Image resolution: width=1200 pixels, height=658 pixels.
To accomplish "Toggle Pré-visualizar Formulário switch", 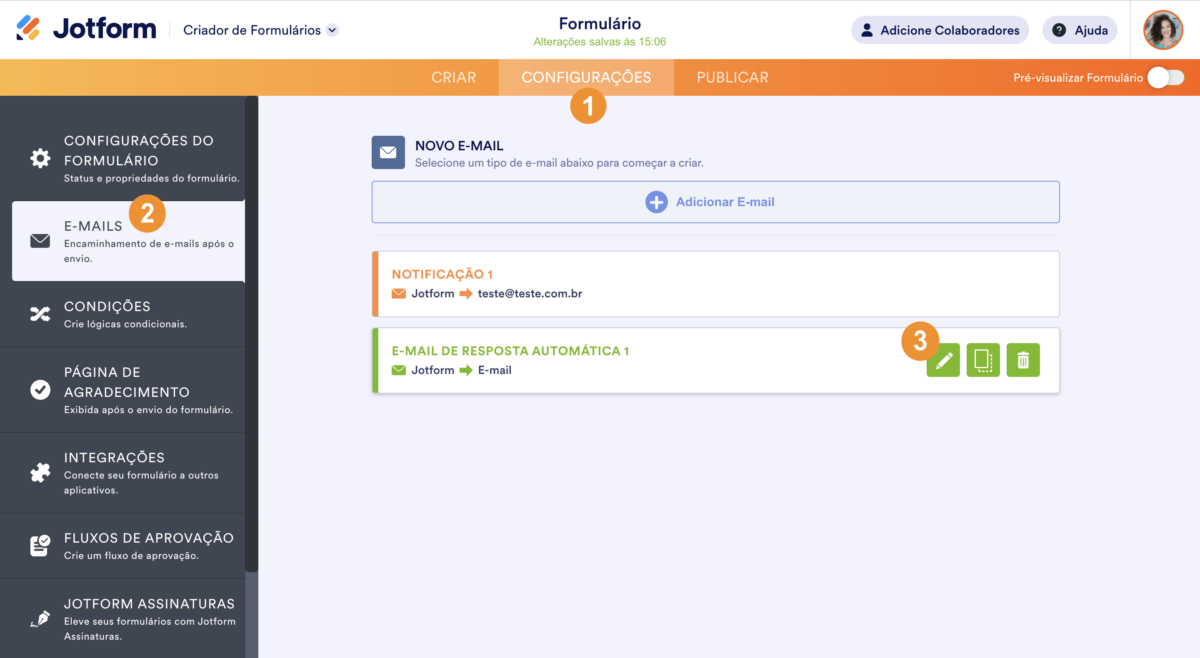I will [1165, 78].
